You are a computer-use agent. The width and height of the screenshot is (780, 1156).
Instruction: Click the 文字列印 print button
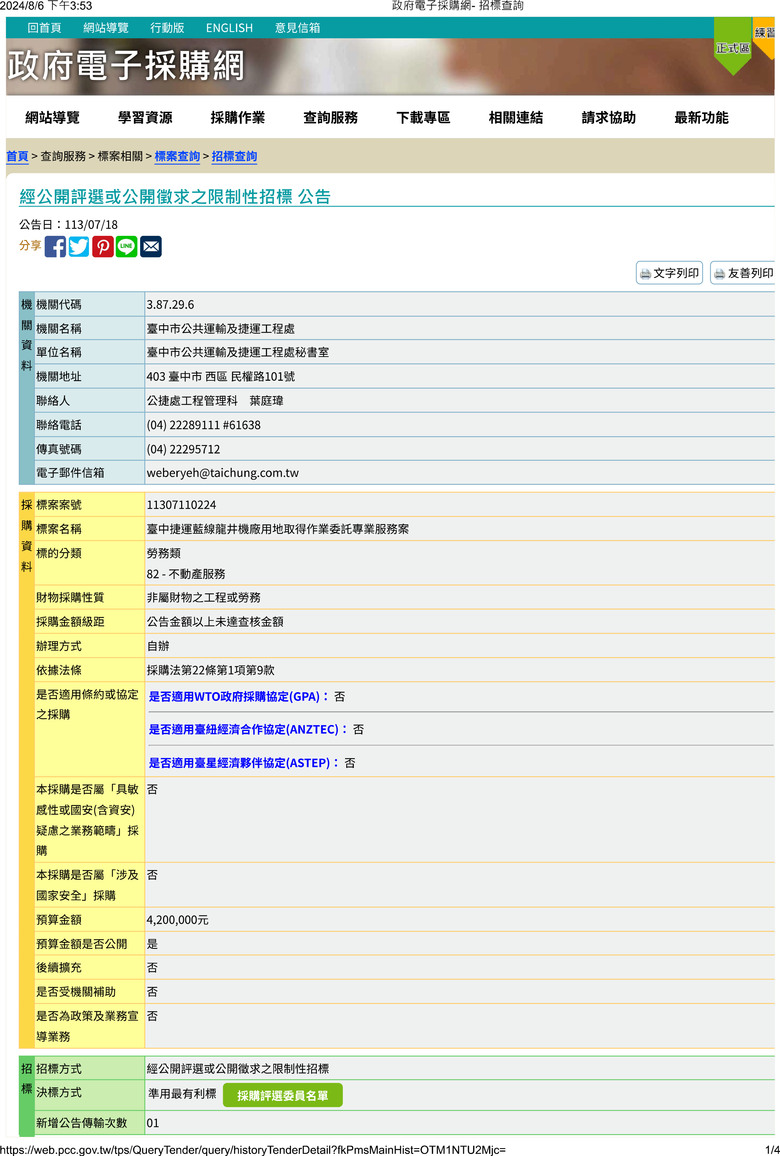click(x=669, y=273)
